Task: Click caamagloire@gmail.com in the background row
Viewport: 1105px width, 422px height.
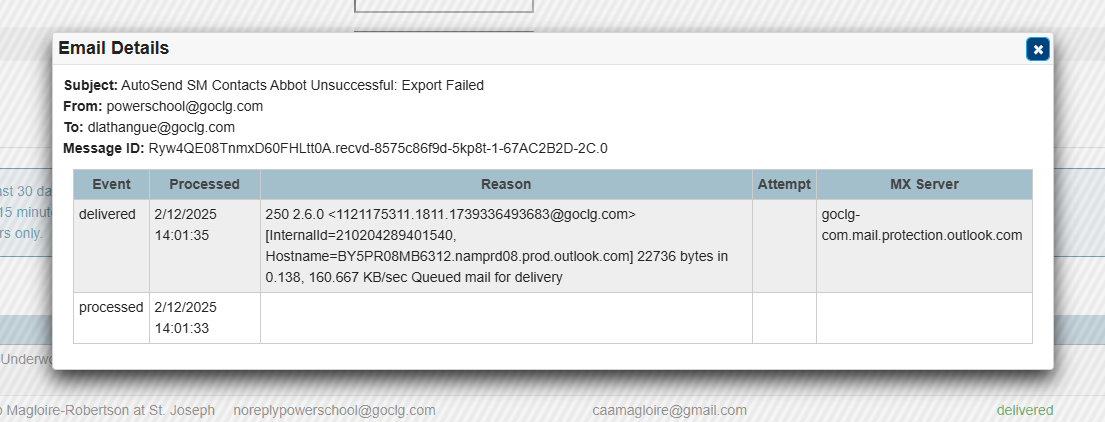Action: click(x=669, y=410)
